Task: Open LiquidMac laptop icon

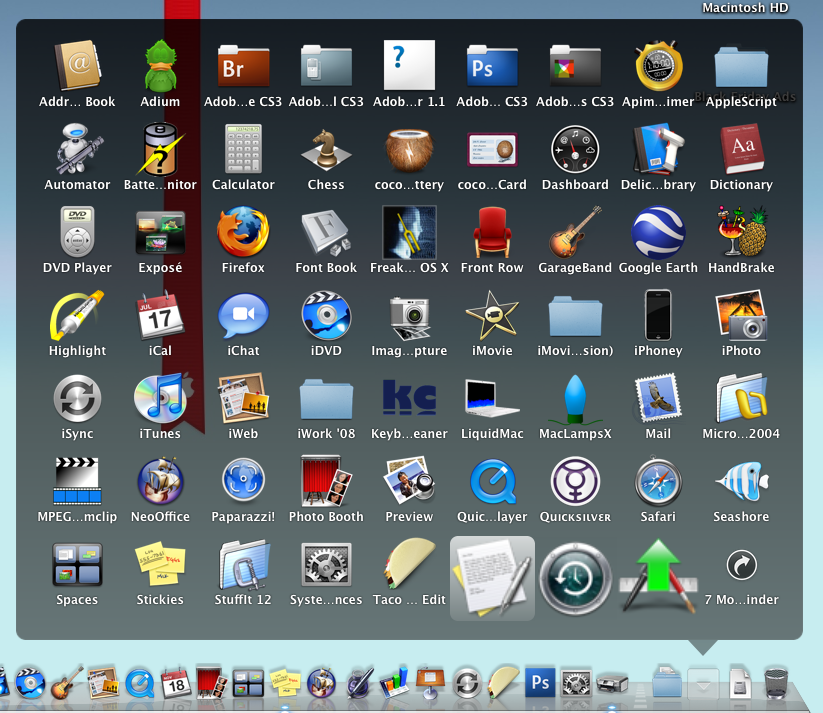Action: [x=492, y=398]
